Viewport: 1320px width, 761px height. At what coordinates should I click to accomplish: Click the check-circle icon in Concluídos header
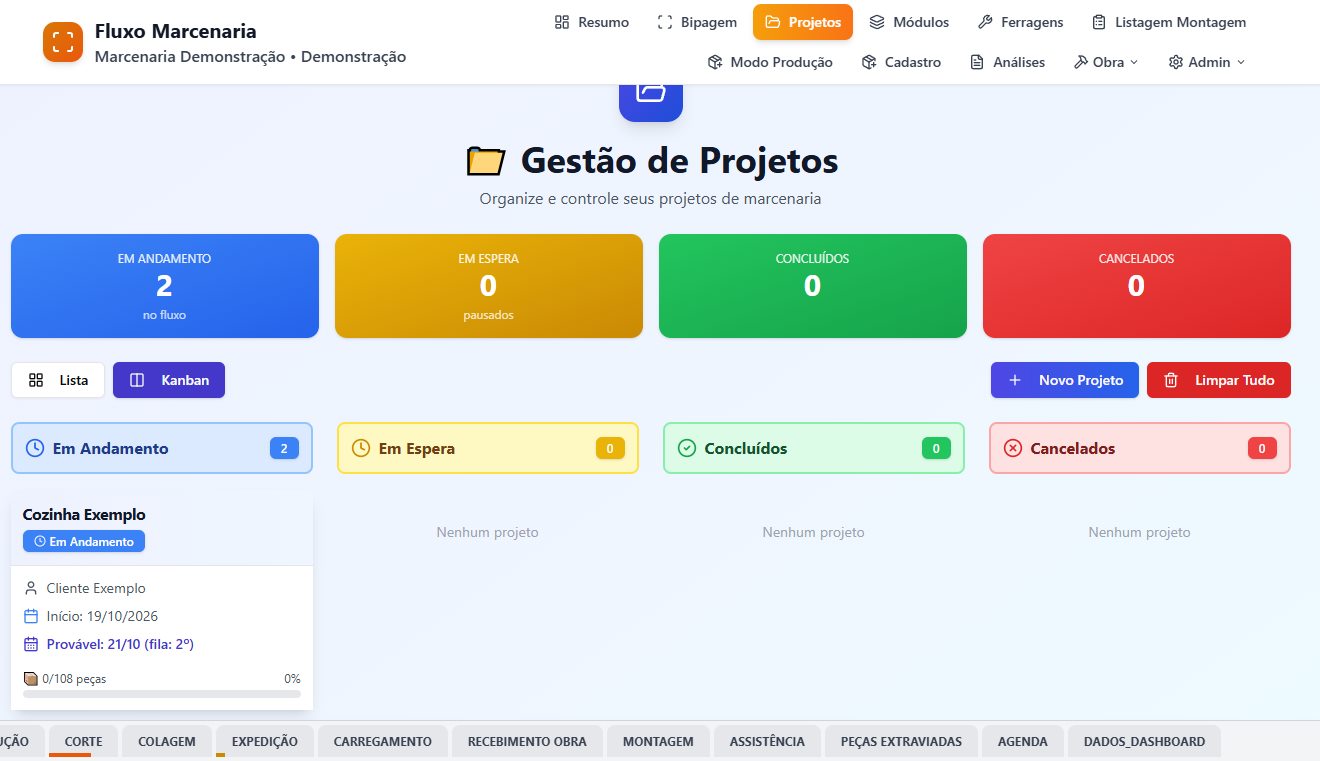point(687,448)
